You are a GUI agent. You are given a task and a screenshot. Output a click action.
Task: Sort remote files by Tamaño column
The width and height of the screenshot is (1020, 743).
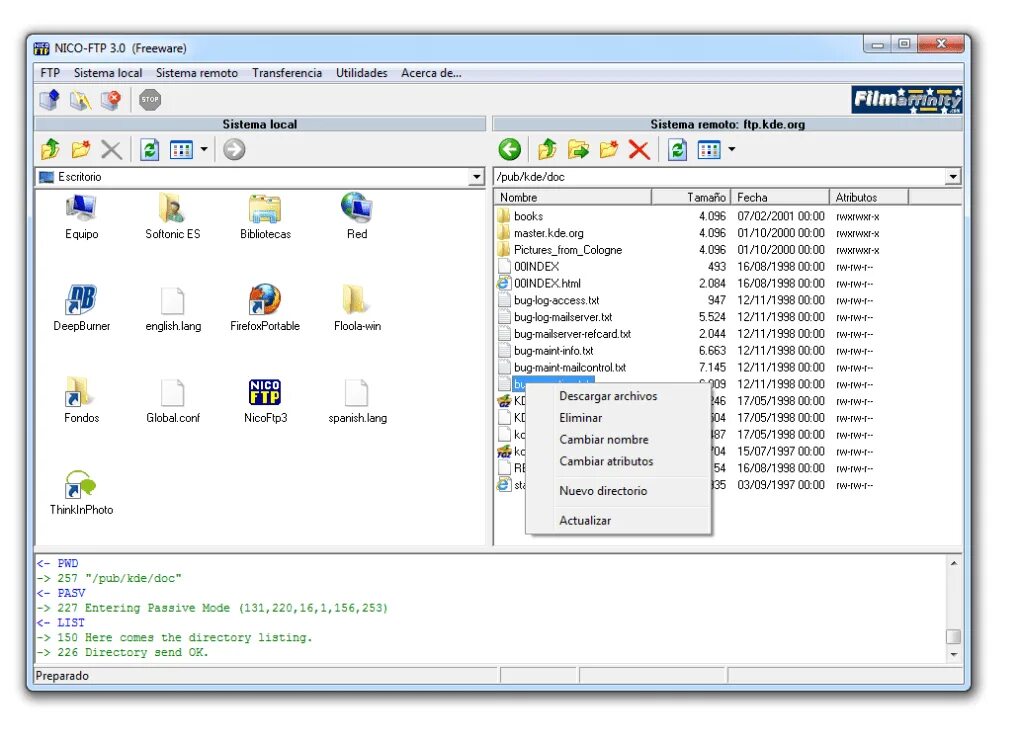pyautogui.click(x=691, y=197)
